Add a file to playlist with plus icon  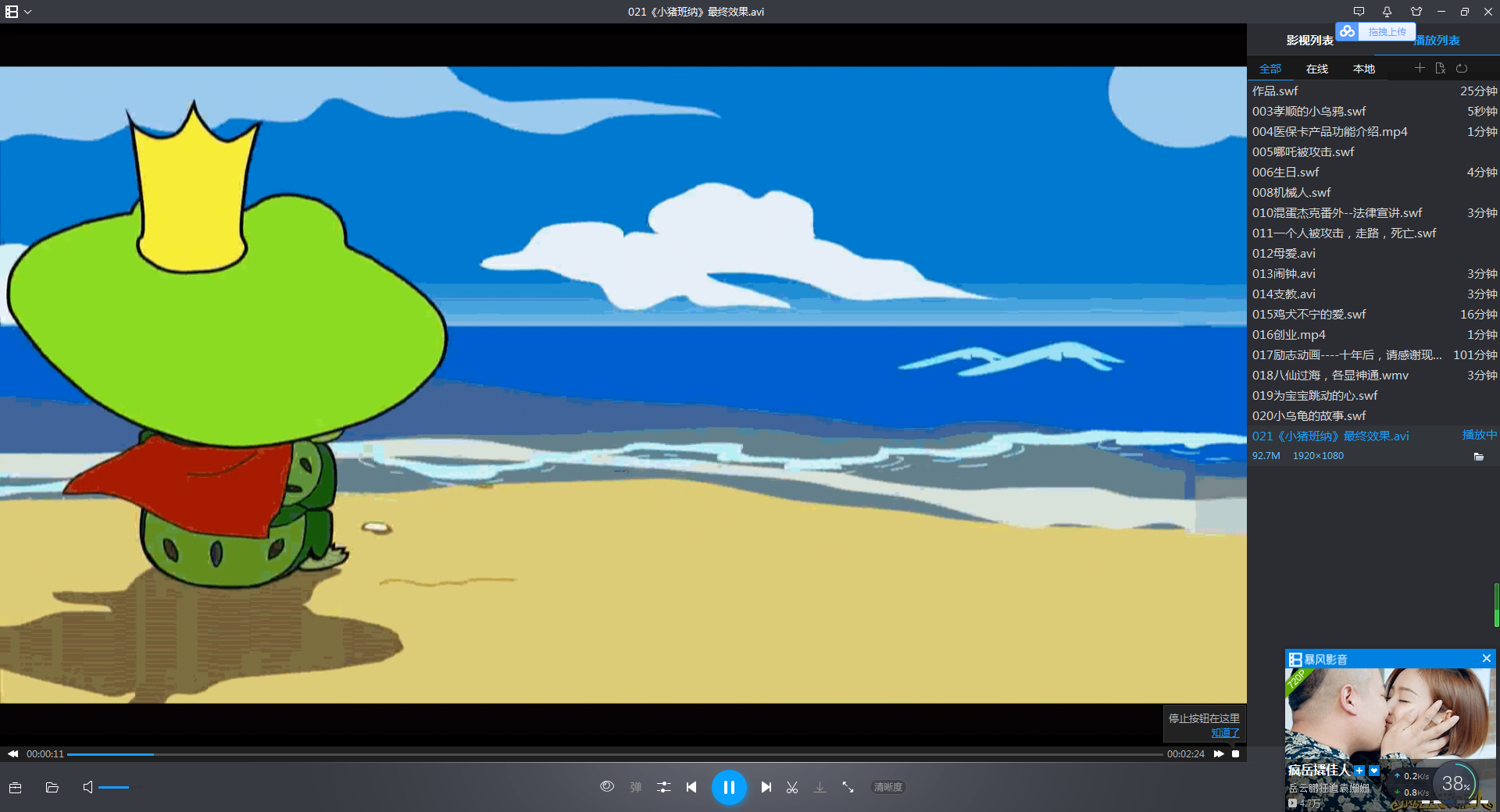[1420, 68]
